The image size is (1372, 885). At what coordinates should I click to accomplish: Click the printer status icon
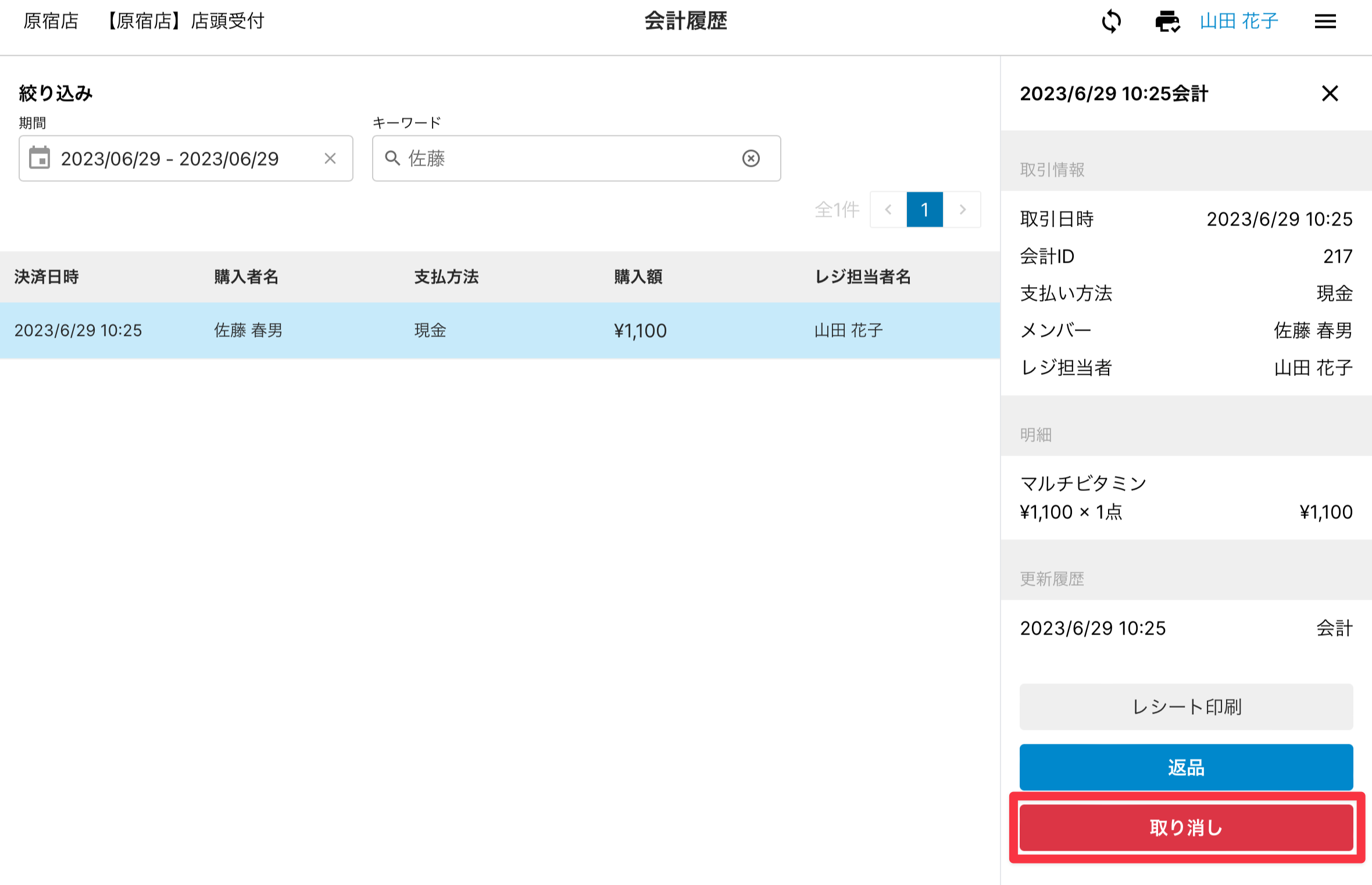click(x=1167, y=22)
